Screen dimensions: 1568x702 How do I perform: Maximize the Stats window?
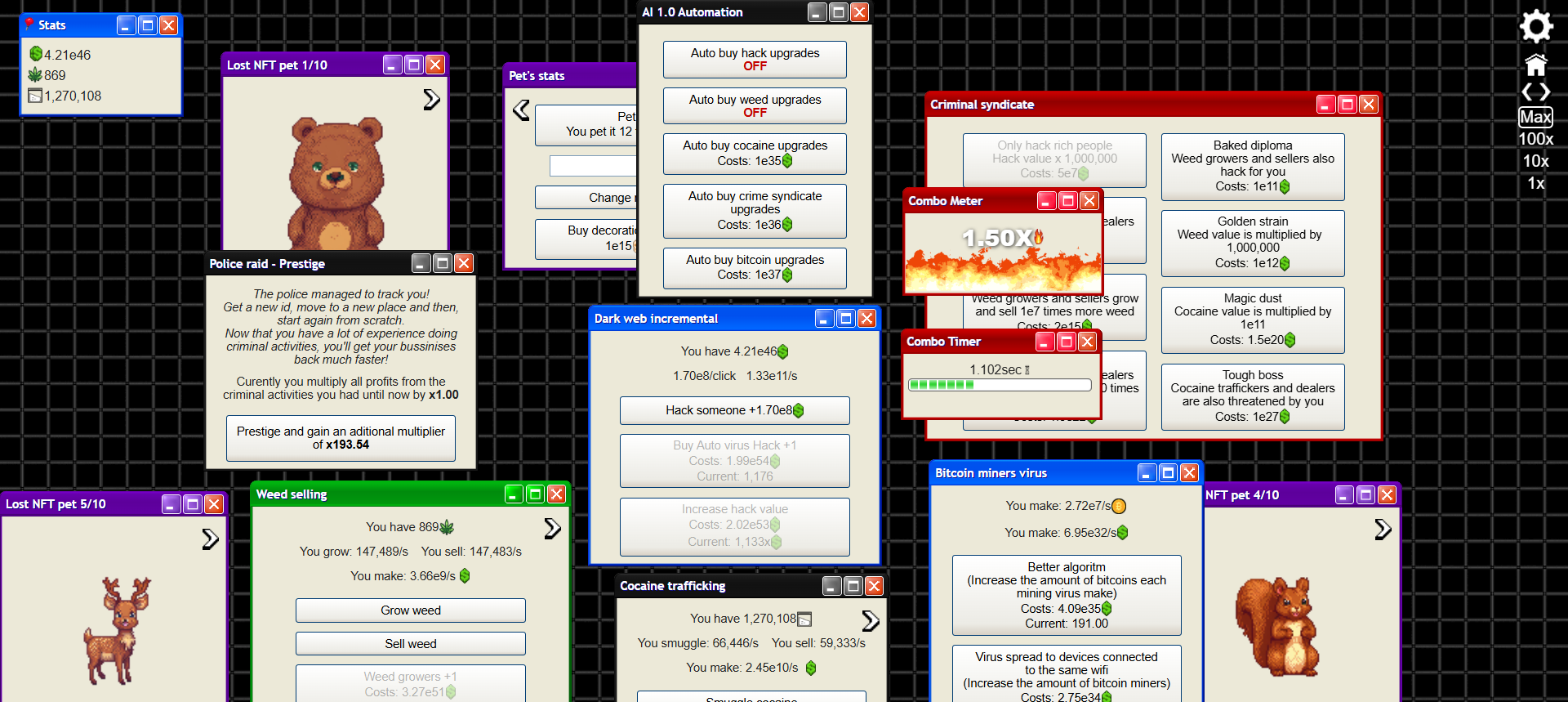[x=147, y=25]
